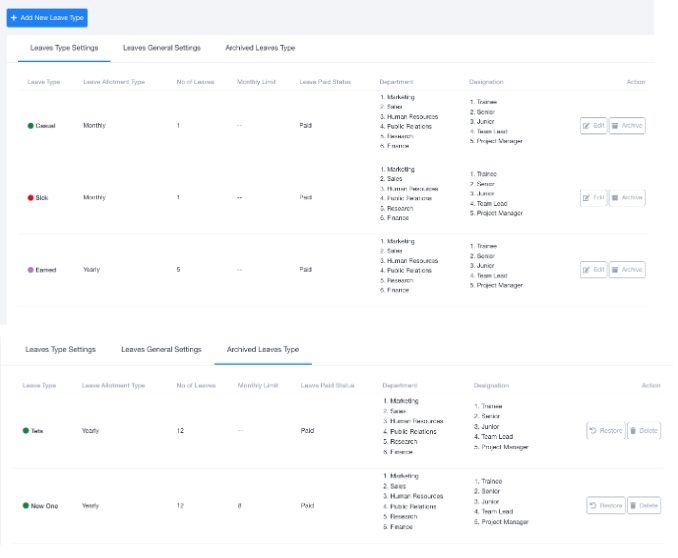Click the green color dot beside Casual
Image resolution: width=678 pixels, height=558 pixels.
pos(31,126)
